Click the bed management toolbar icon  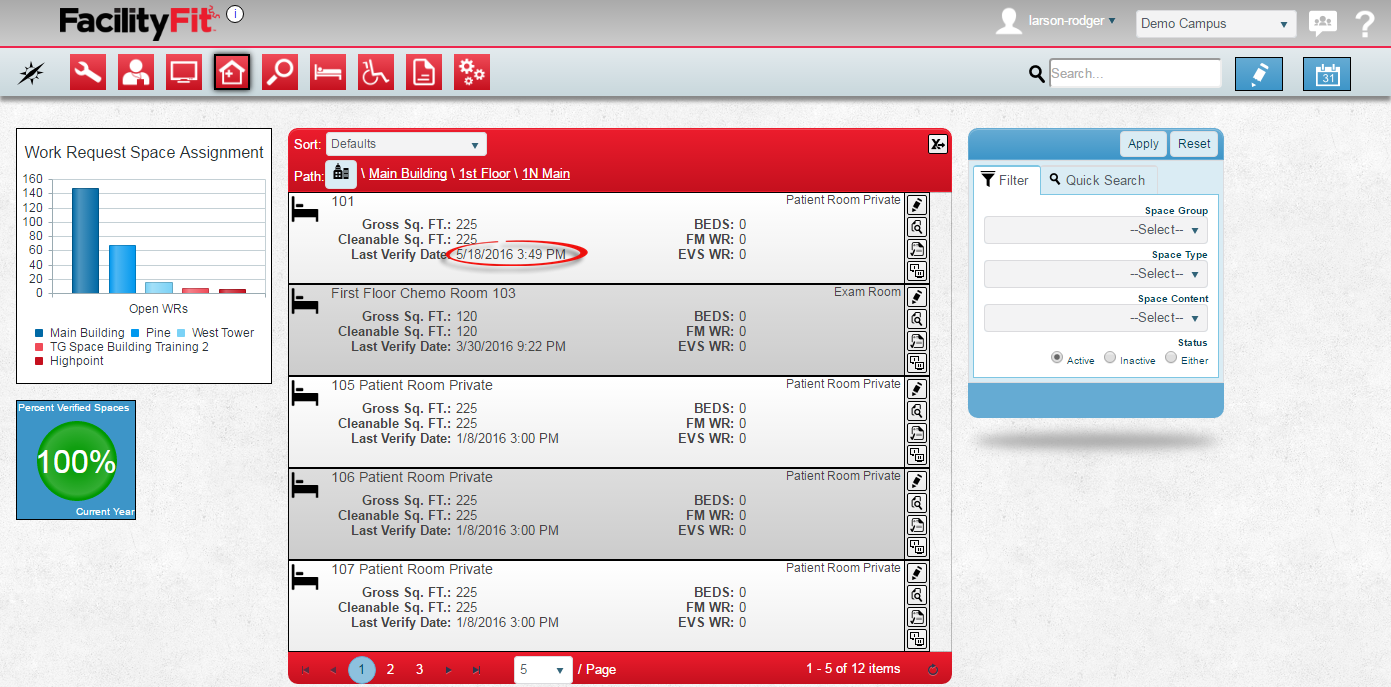tap(328, 73)
